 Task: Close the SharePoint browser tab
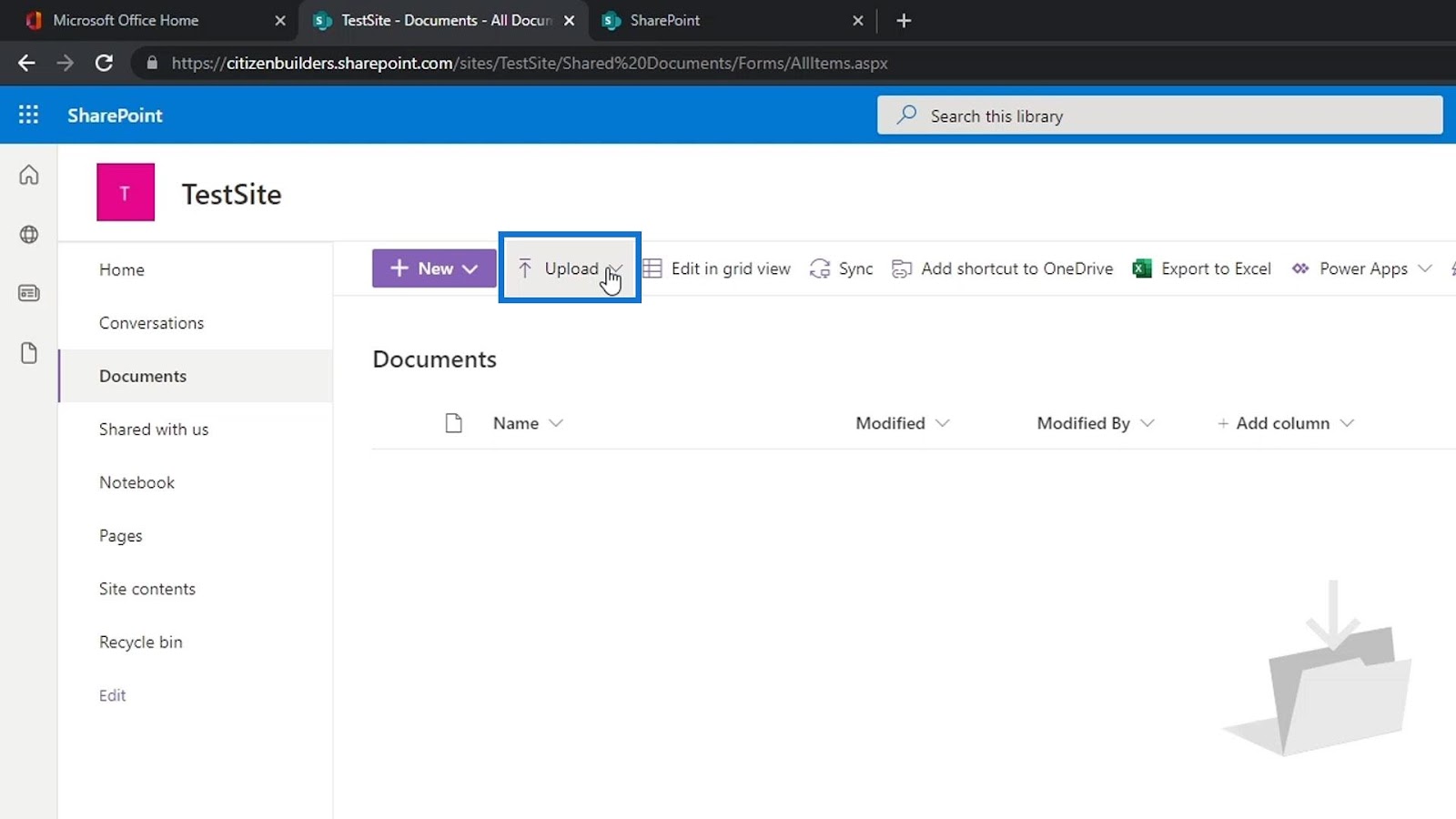click(x=857, y=20)
